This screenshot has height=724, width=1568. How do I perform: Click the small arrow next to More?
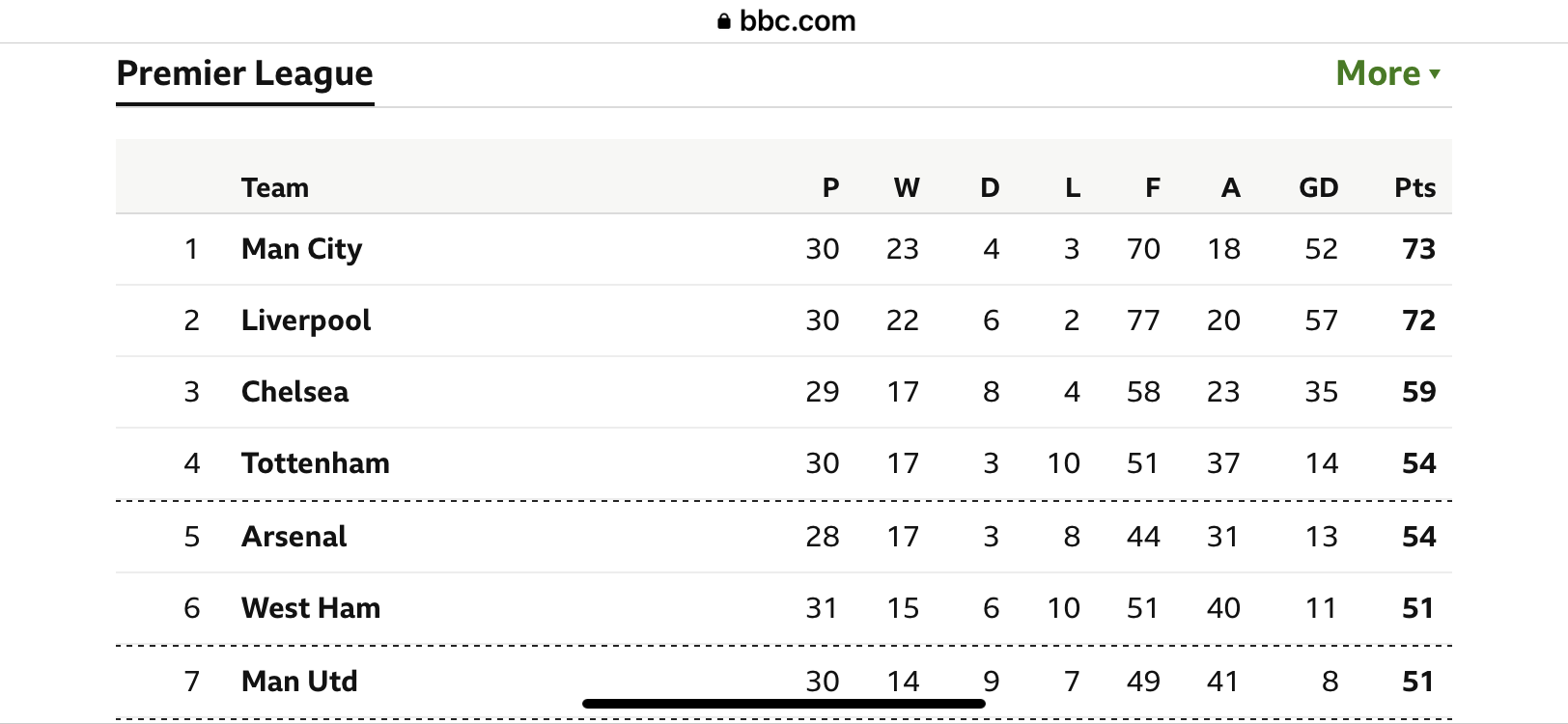click(1435, 74)
